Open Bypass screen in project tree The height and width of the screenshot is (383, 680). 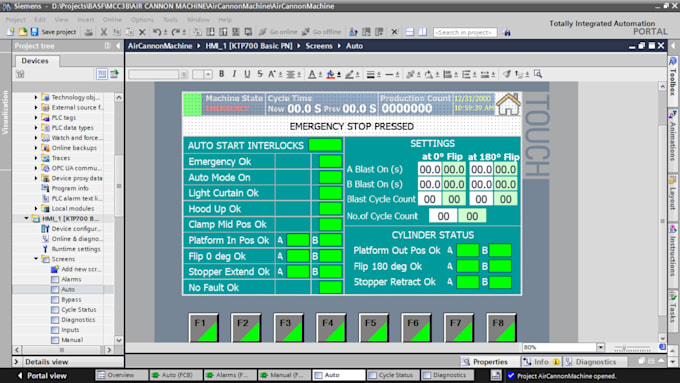[x=71, y=300]
